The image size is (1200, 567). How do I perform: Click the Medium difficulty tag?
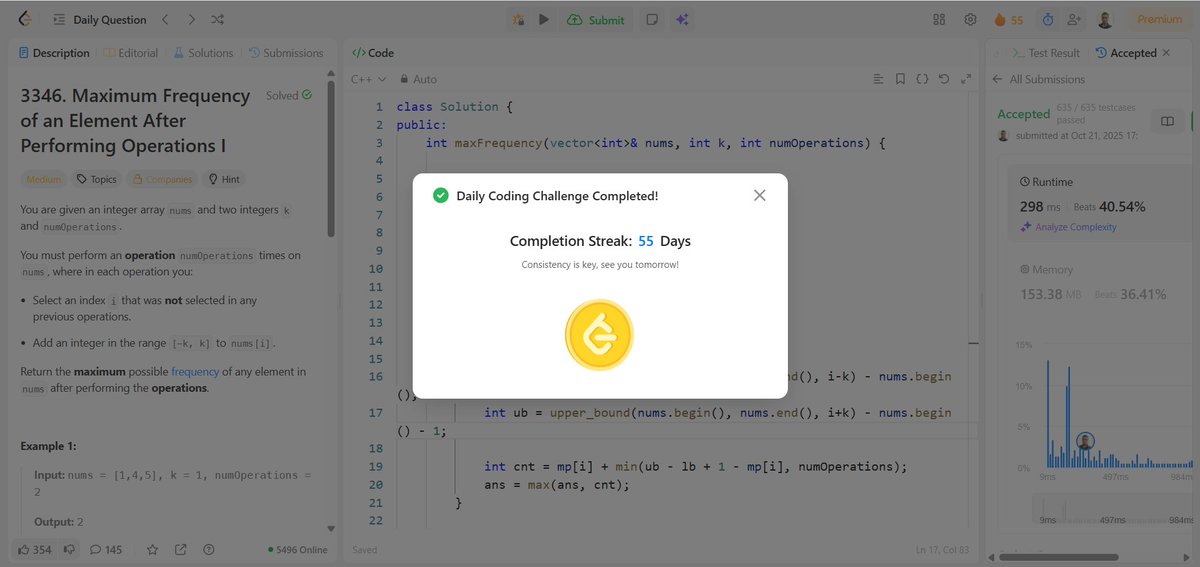(x=44, y=180)
